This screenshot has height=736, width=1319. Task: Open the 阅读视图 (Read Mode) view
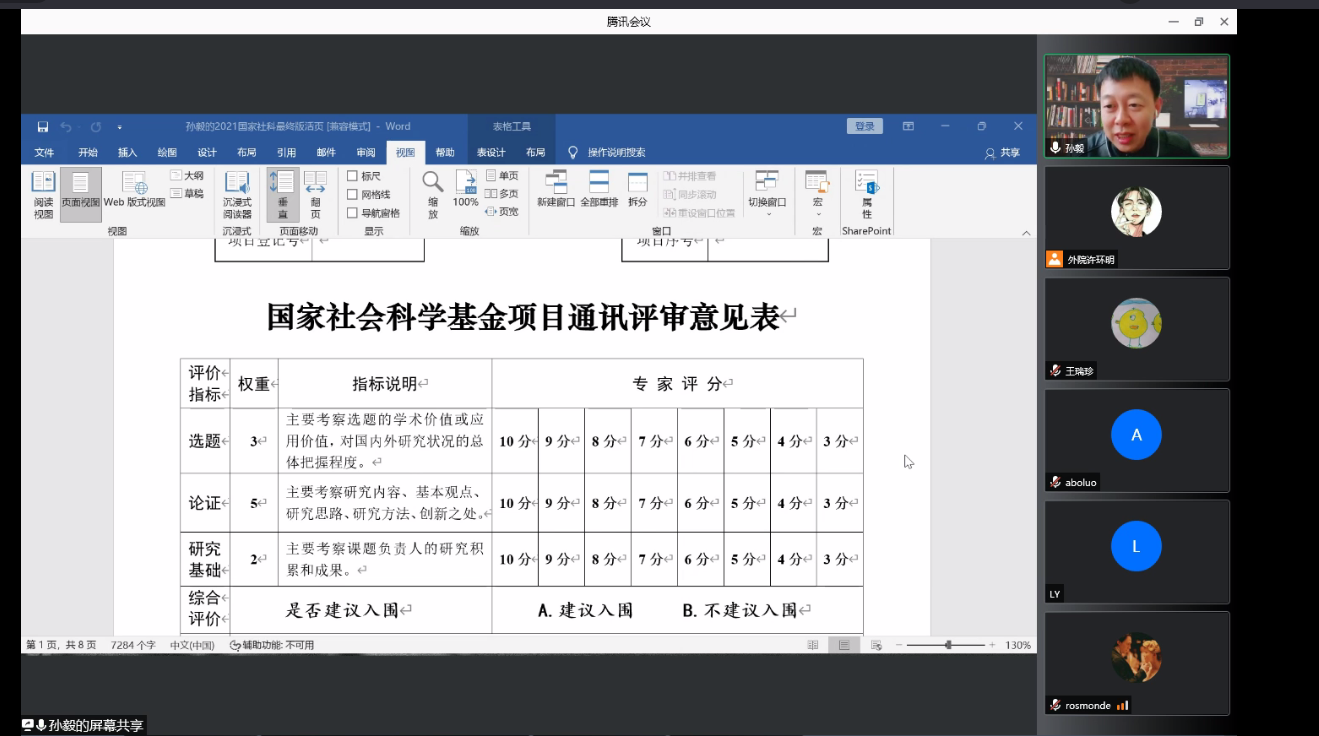click(43, 194)
